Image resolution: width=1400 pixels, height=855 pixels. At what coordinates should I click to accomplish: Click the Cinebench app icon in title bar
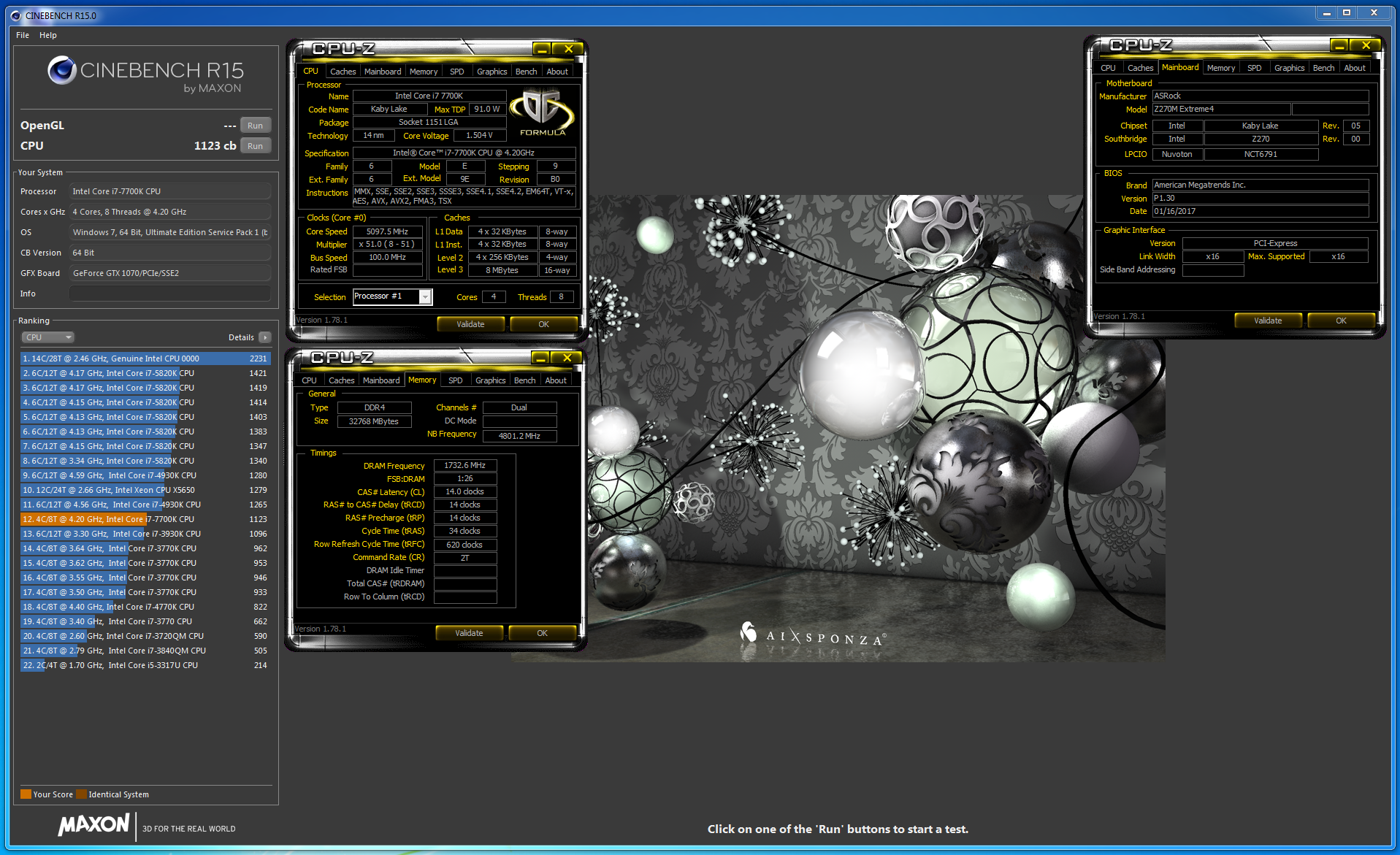[15, 15]
